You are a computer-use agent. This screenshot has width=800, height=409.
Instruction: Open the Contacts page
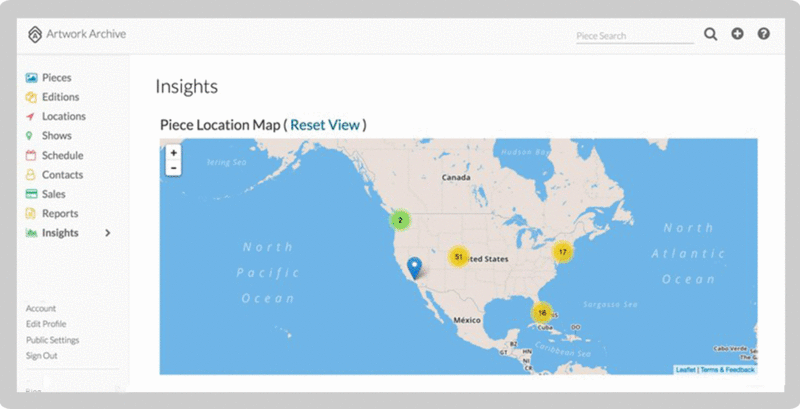(62, 175)
